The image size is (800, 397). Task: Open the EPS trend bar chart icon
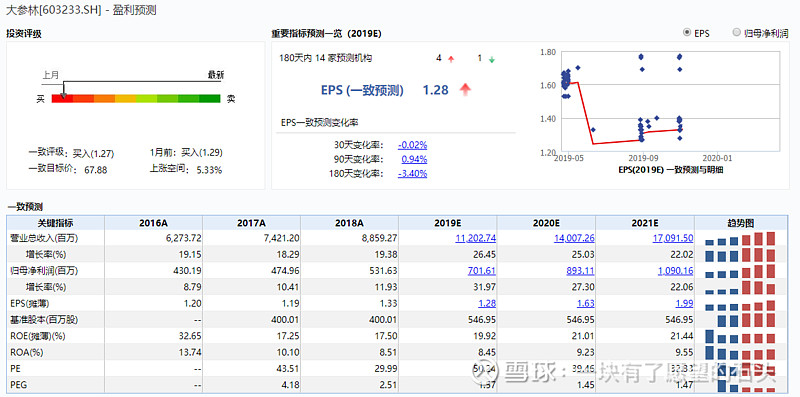740,305
